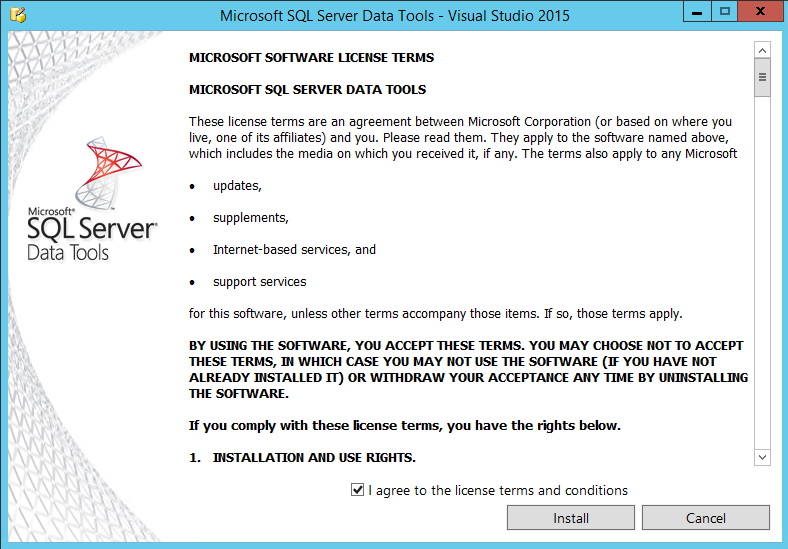788x549 pixels.
Task: Click the 'I agree to the license terms' label
Action: coord(498,490)
